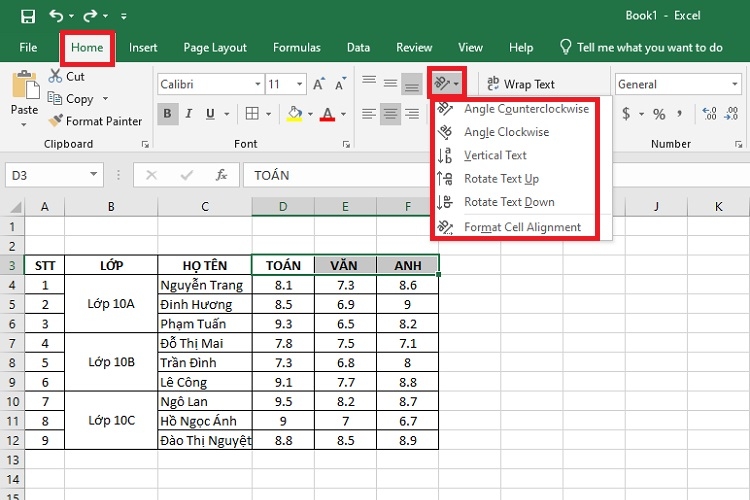Open the View tab
This screenshot has width=750, height=500.
(x=470, y=47)
